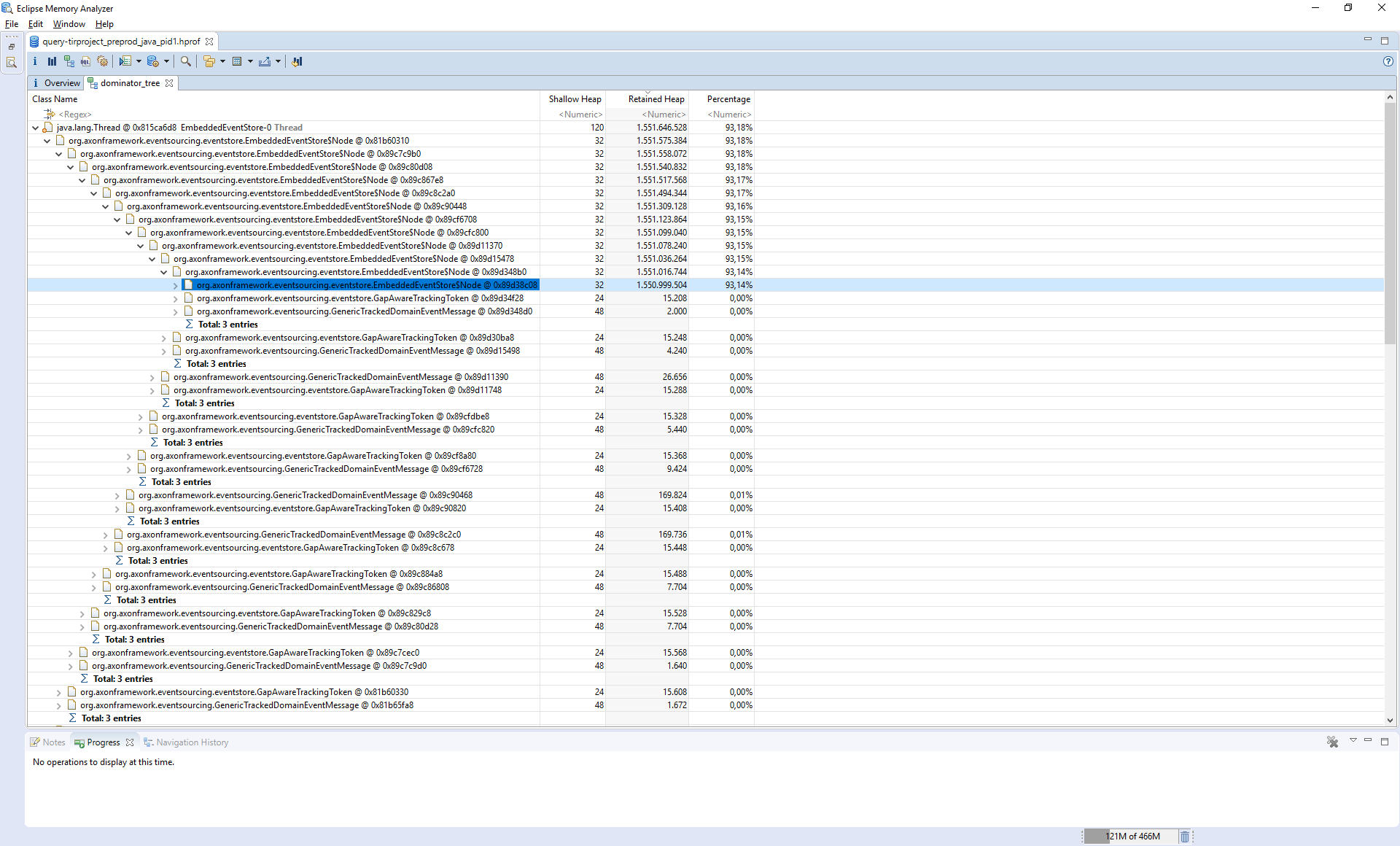Open the Window menu
This screenshot has width=1400, height=846.
pyautogui.click(x=69, y=24)
